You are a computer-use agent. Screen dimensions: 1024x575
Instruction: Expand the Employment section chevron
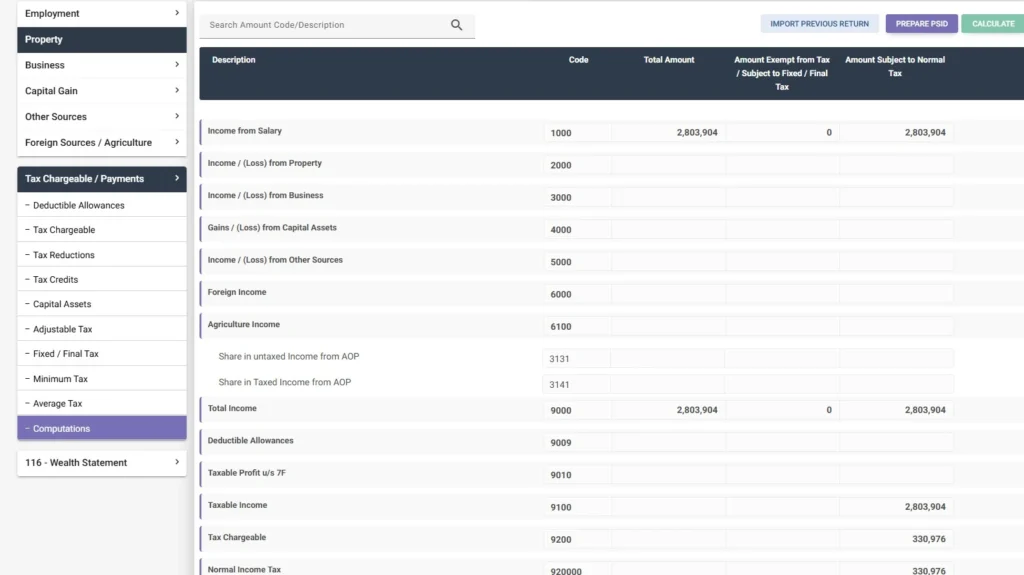point(177,13)
